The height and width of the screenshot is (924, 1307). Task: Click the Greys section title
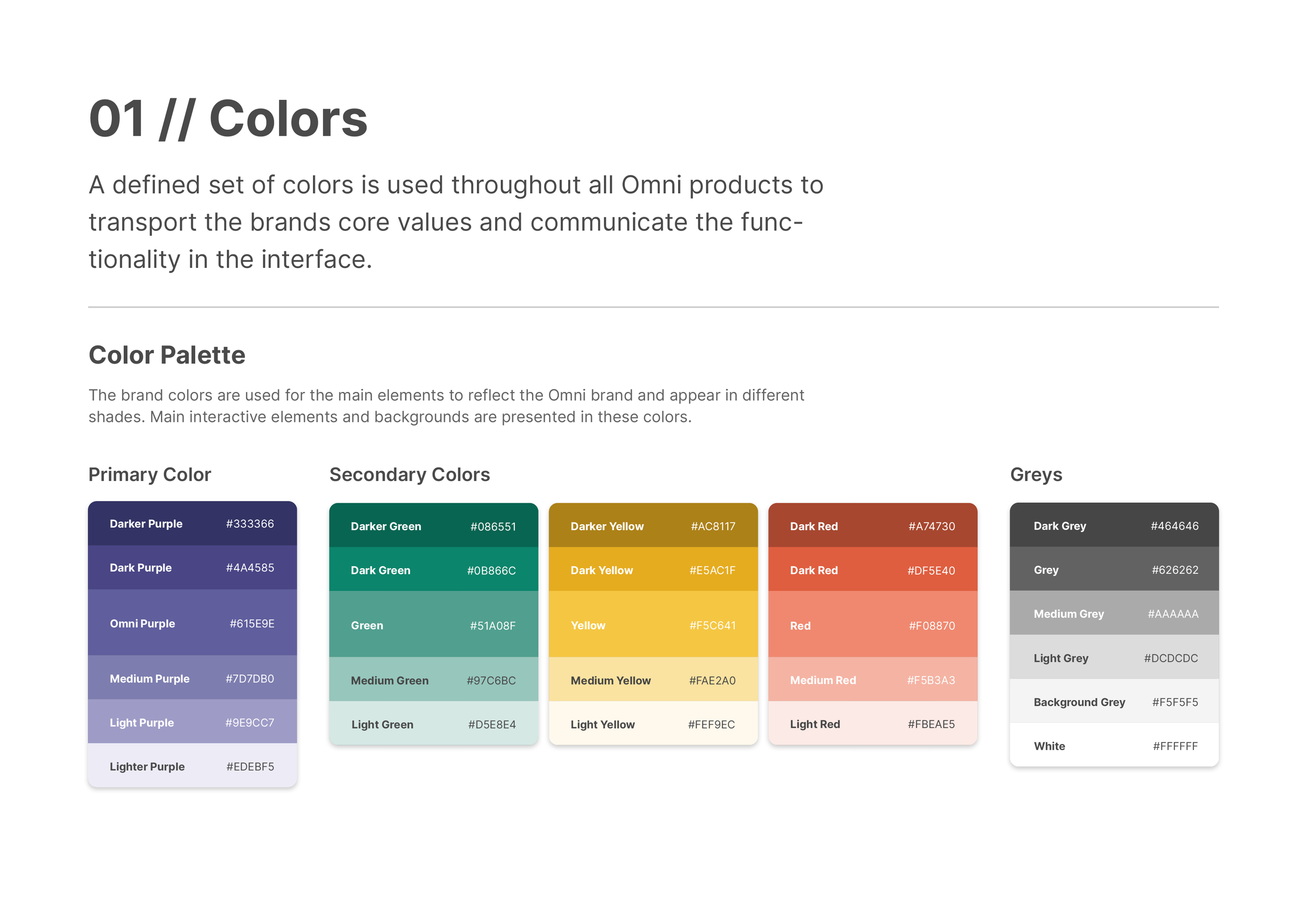coord(1035,474)
